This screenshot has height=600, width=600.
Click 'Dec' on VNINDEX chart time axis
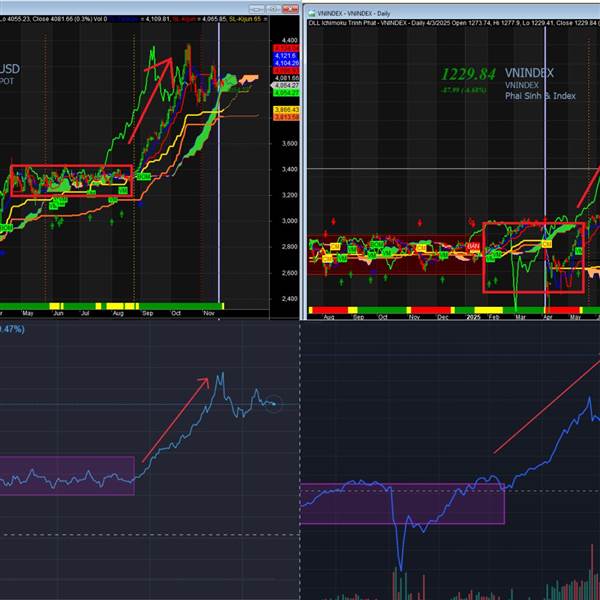pos(442,317)
